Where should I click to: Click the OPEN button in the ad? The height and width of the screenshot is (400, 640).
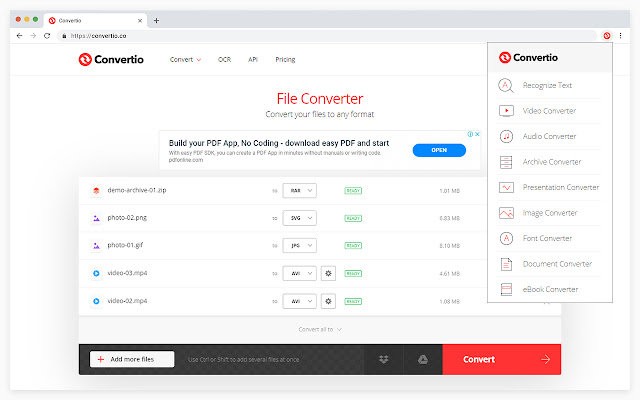(439, 150)
